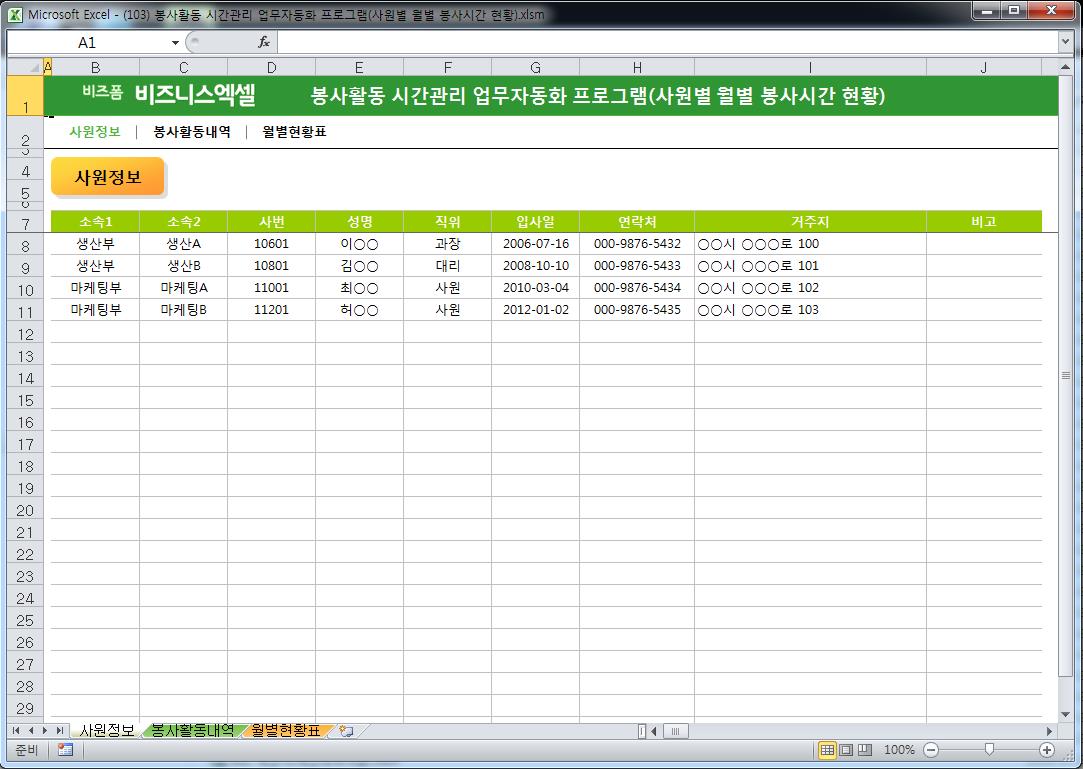Expand the formula bar
The width and height of the screenshot is (1083, 769).
click(x=1065, y=42)
